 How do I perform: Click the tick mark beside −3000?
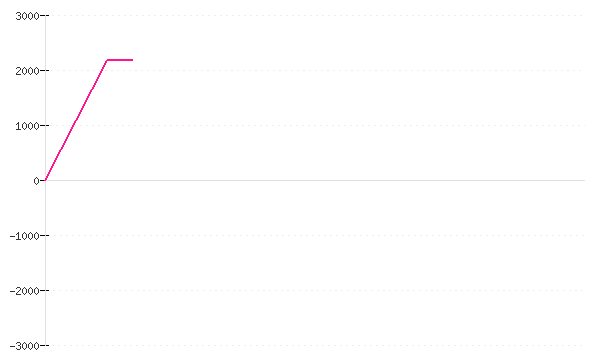click(x=44, y=345)
